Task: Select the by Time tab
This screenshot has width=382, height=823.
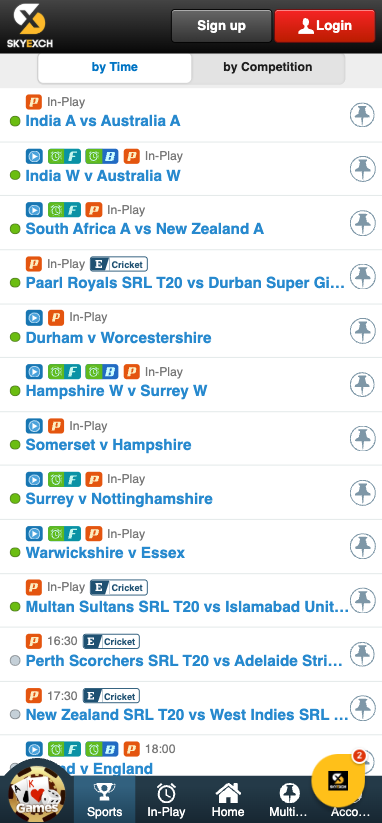Action: point(114,67)
